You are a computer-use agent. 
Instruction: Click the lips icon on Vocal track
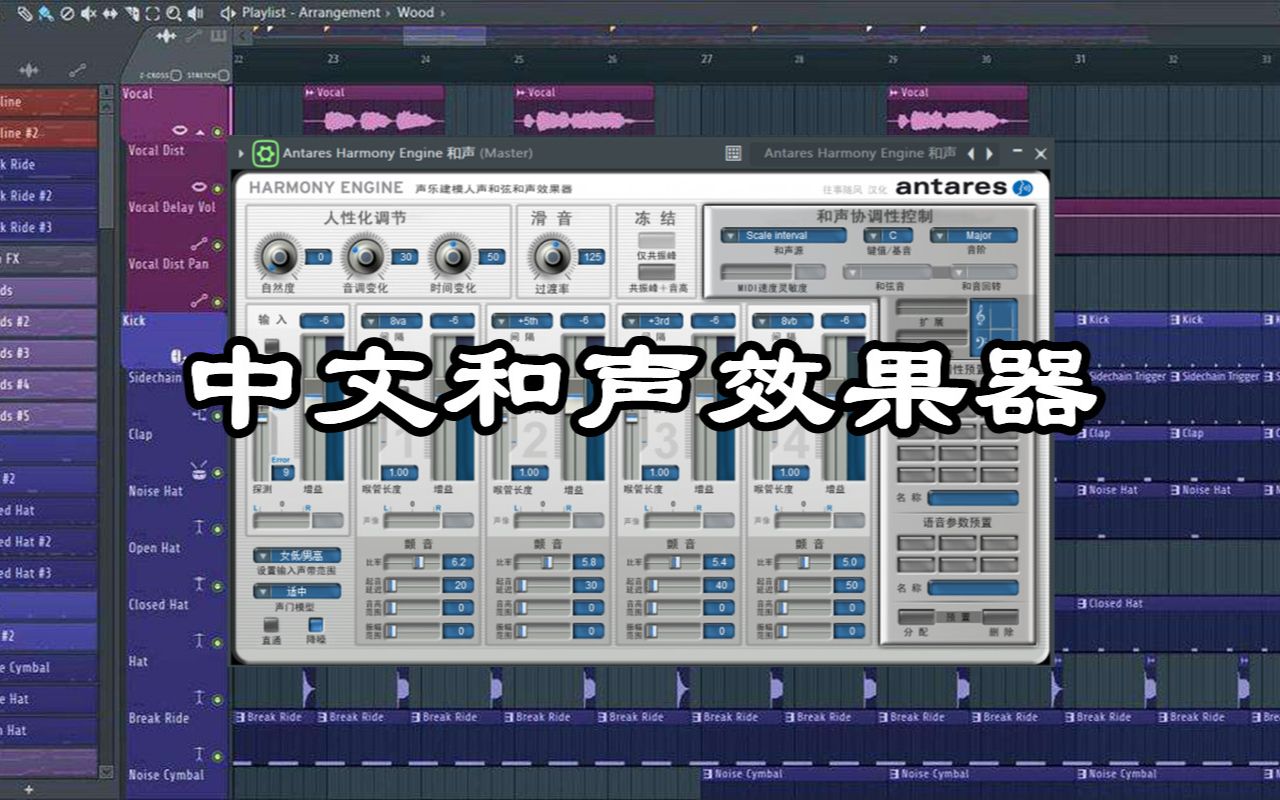tap(181, 130)
